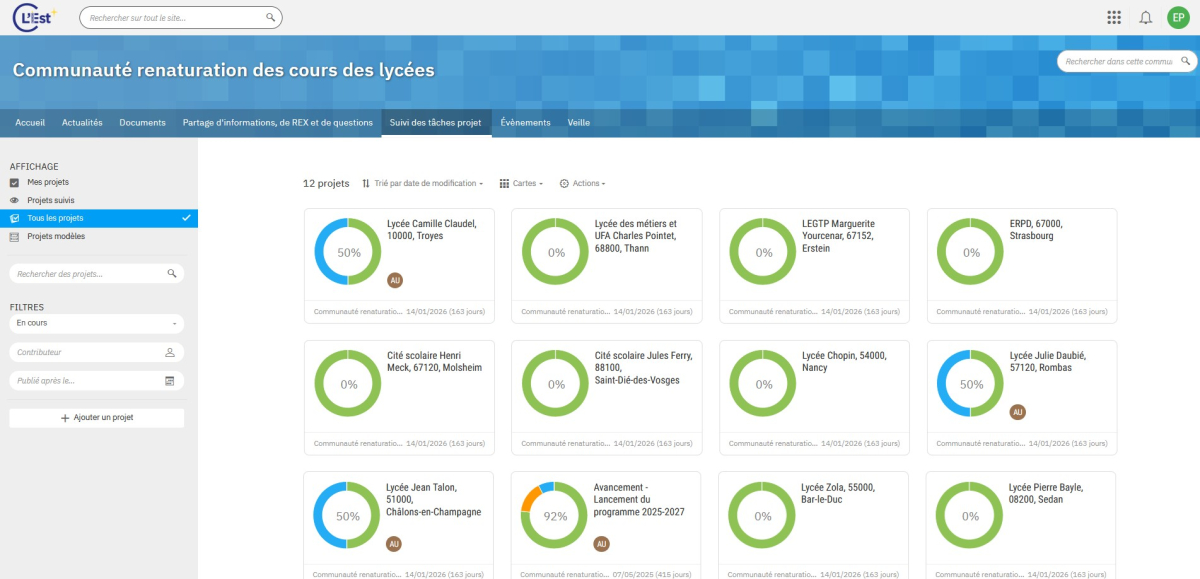Select the Suivi des tâches projet tab

point(436,122)
